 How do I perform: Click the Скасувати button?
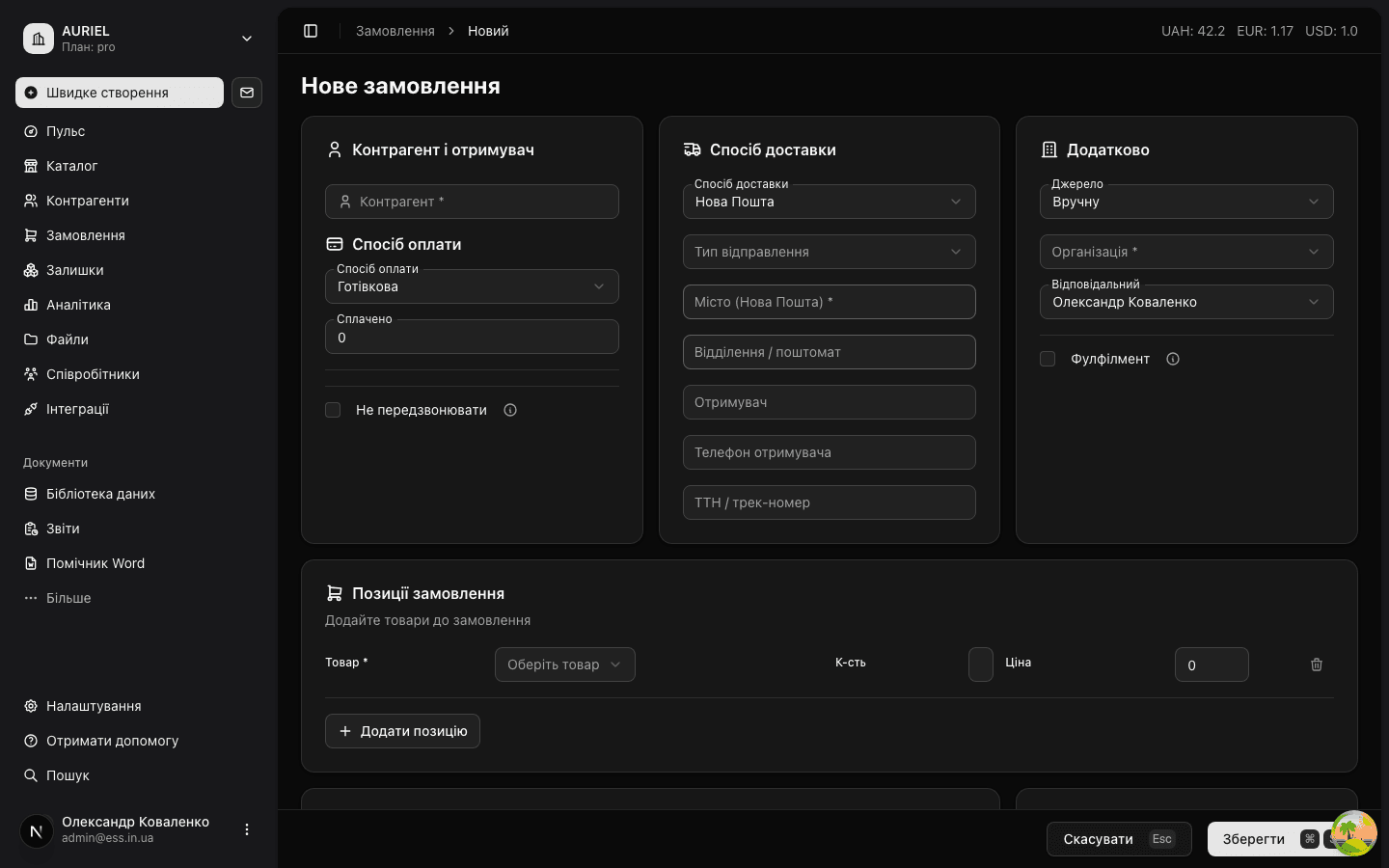(1119, 839)
